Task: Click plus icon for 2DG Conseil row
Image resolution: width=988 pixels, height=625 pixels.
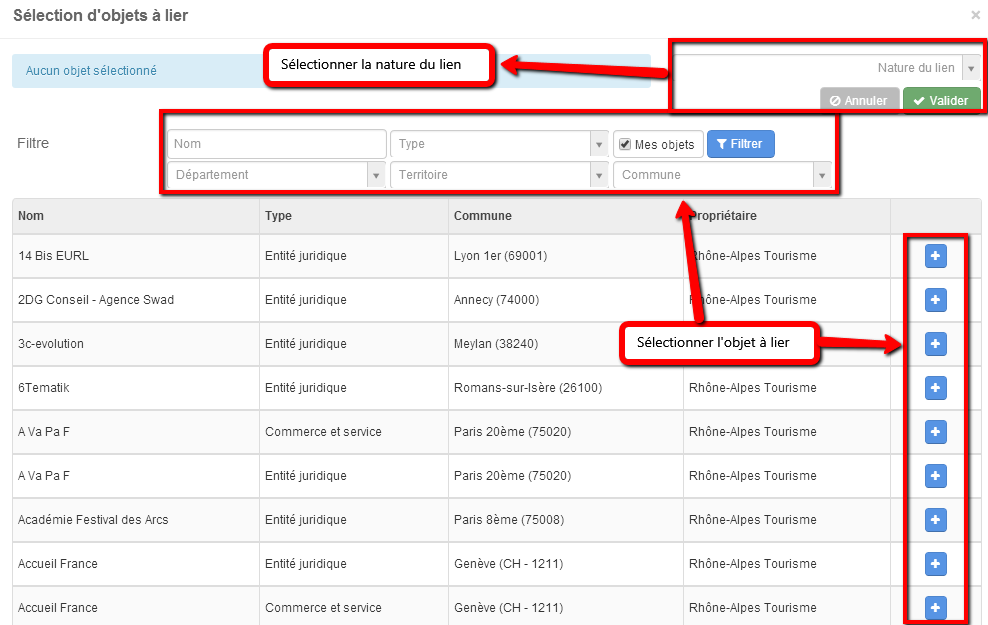Action: 936,300
